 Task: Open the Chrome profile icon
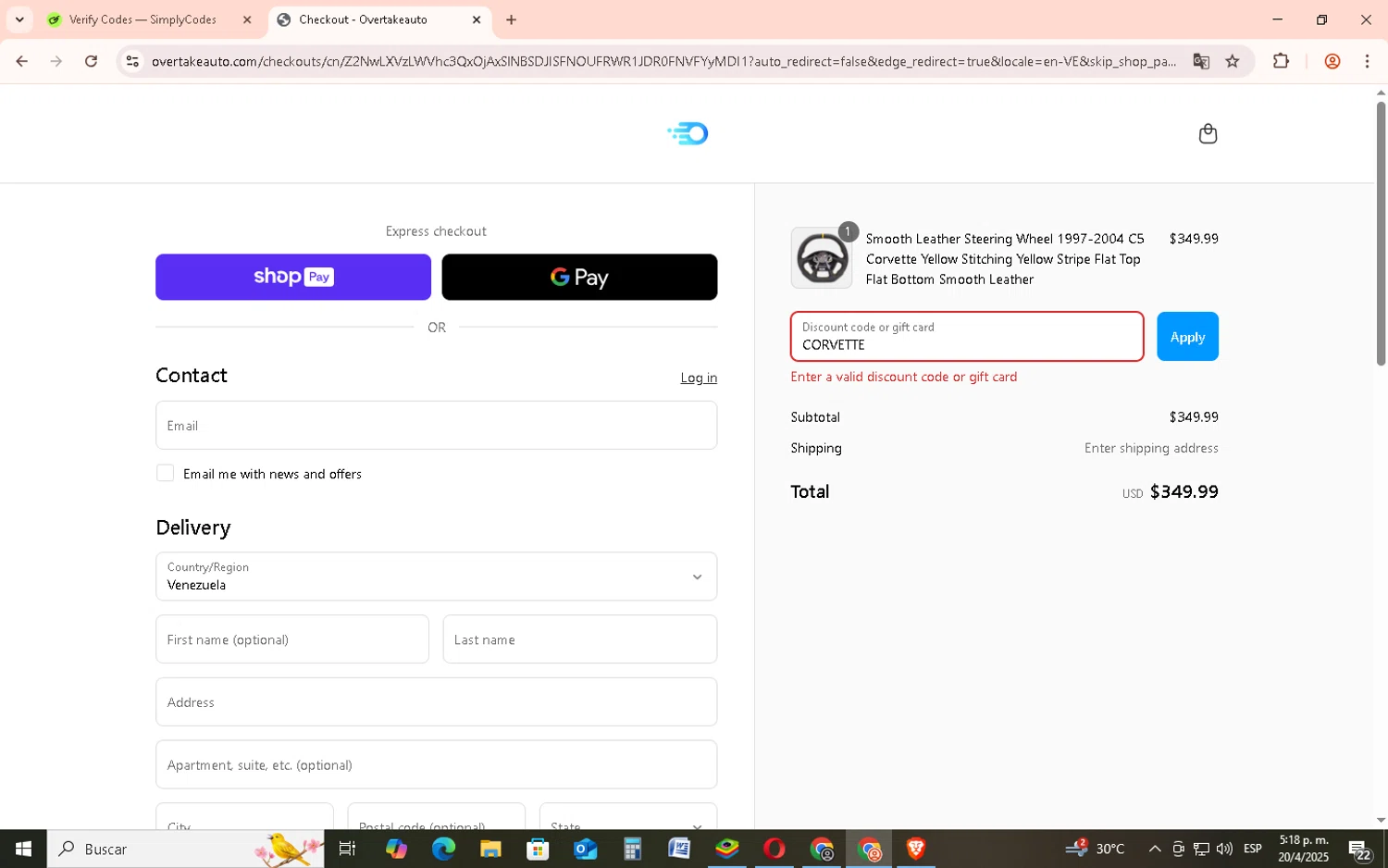(1332, 61)
